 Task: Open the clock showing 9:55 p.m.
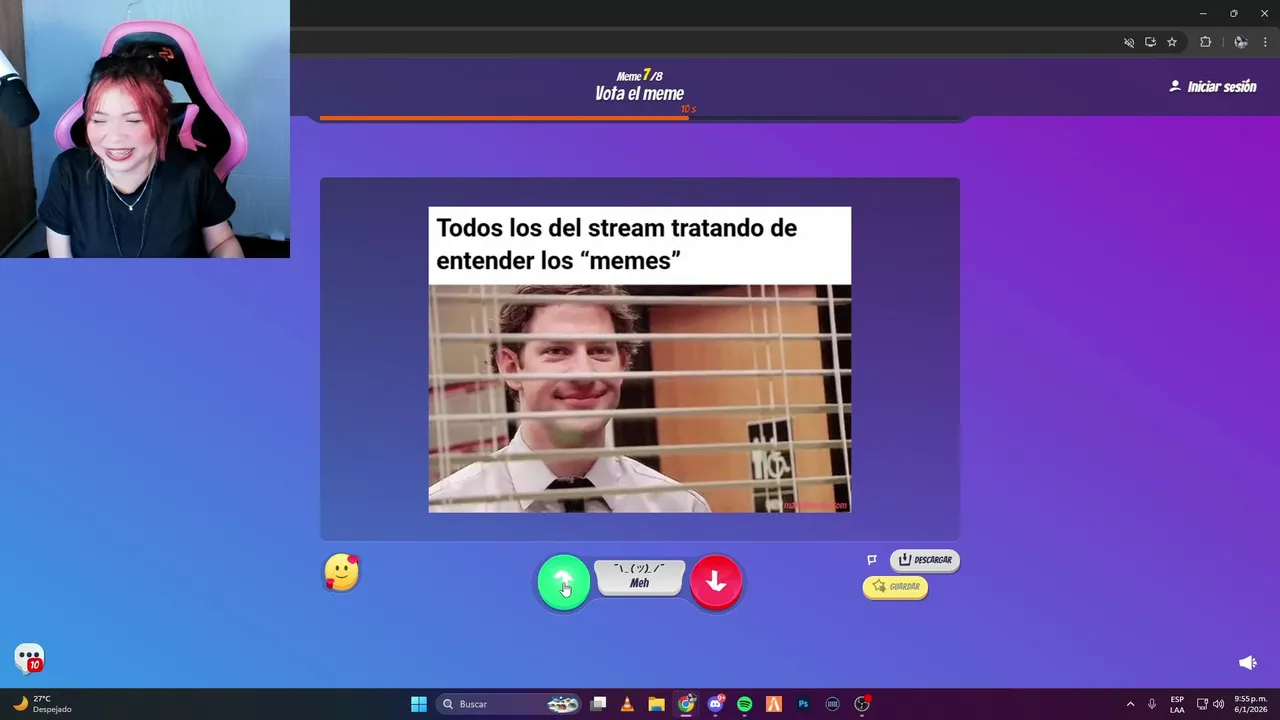pyautogui.click(x=1250, y=704)
